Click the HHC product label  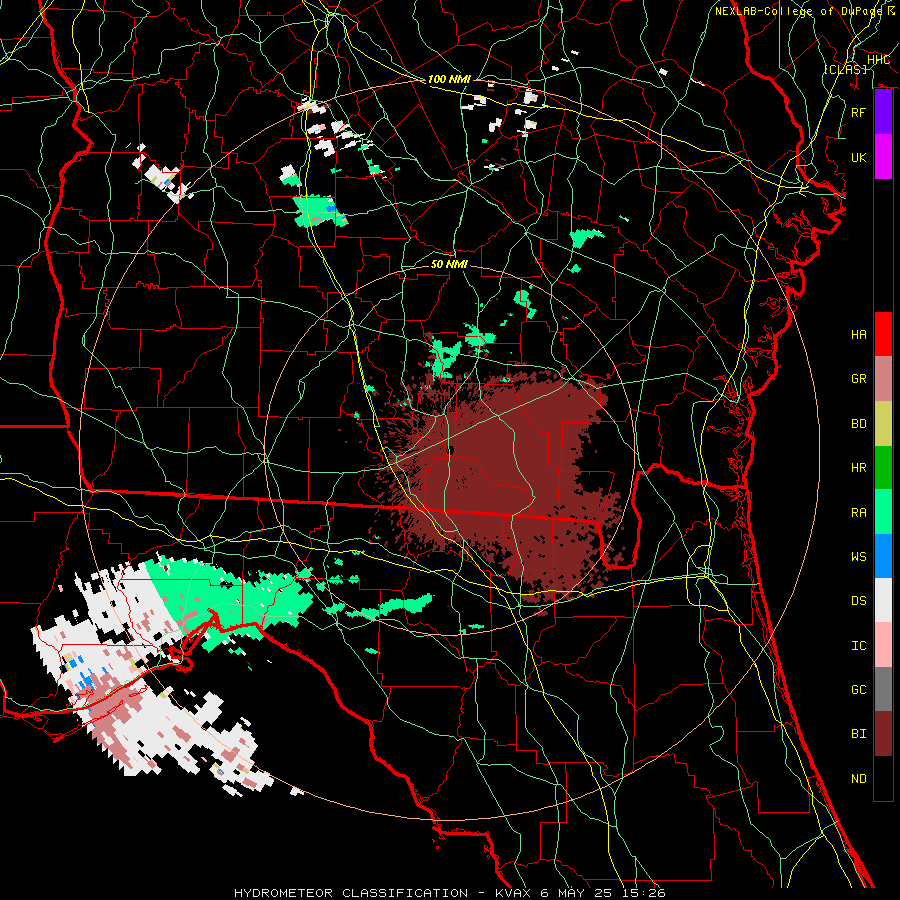coord(878,60)
